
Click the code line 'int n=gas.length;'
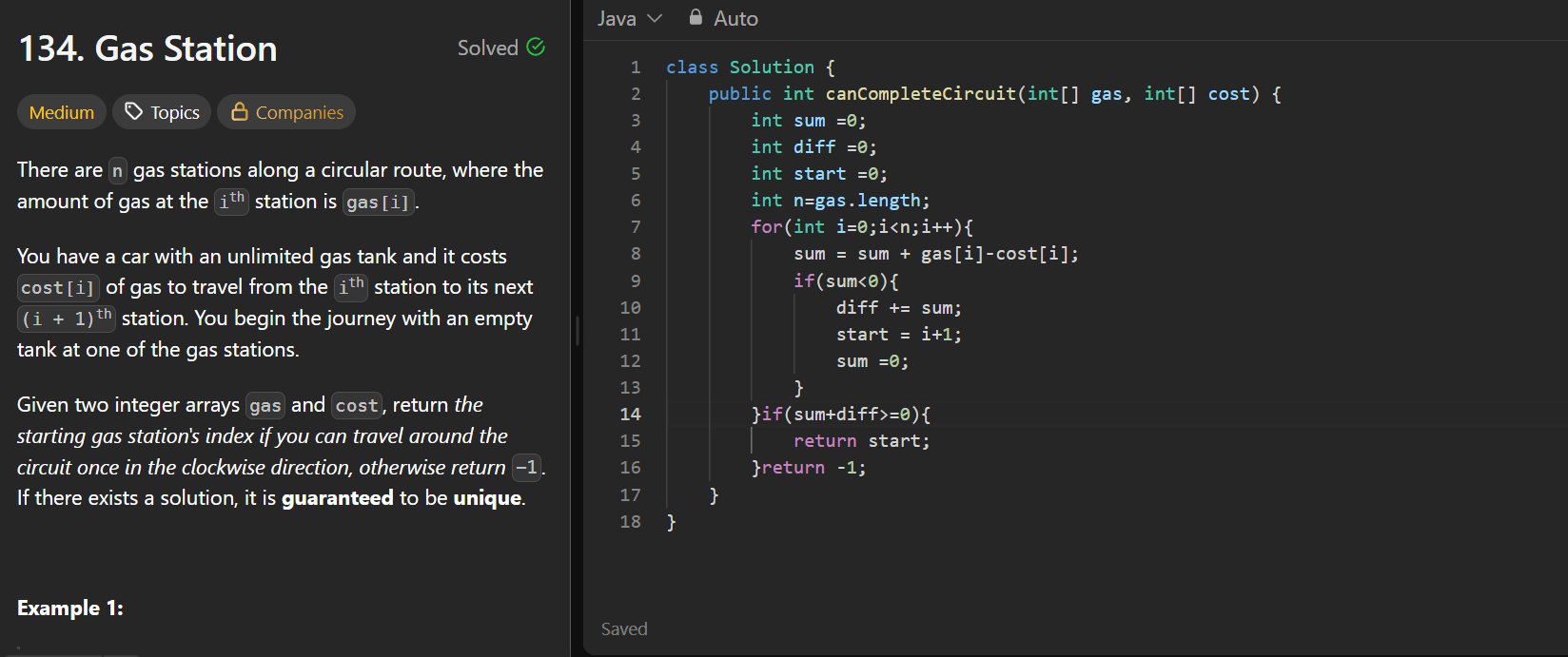pyautogui.click(x=840, y=200)
